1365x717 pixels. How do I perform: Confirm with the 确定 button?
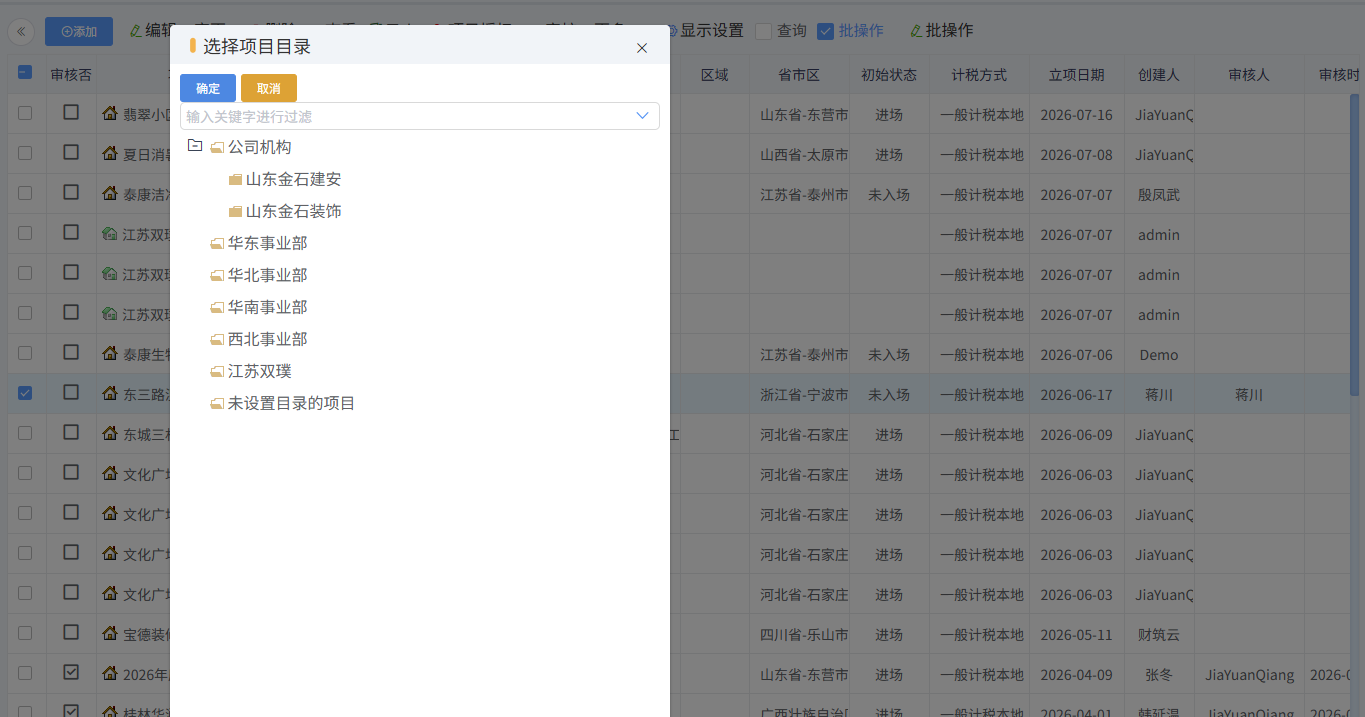click(208, 88)
